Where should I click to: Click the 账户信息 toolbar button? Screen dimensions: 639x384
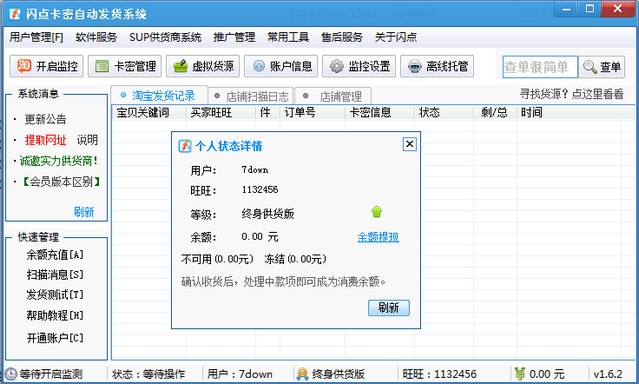click(281, 66)
